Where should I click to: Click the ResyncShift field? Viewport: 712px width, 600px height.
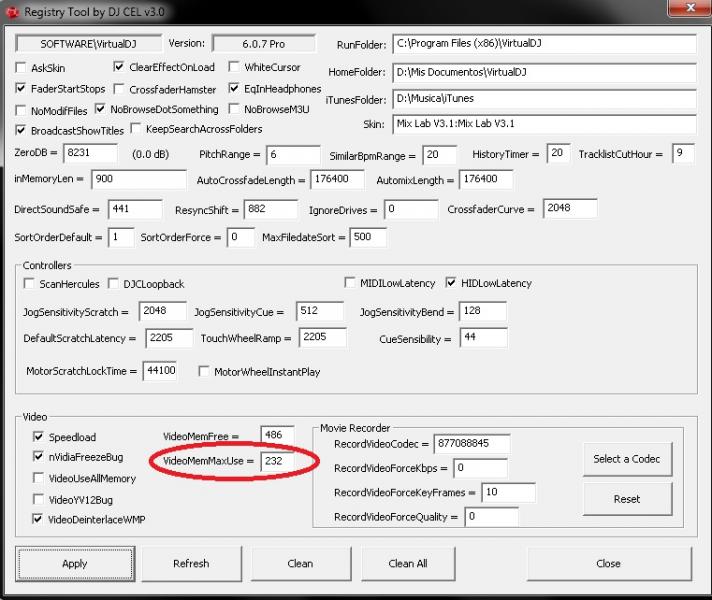coord(271,209)
